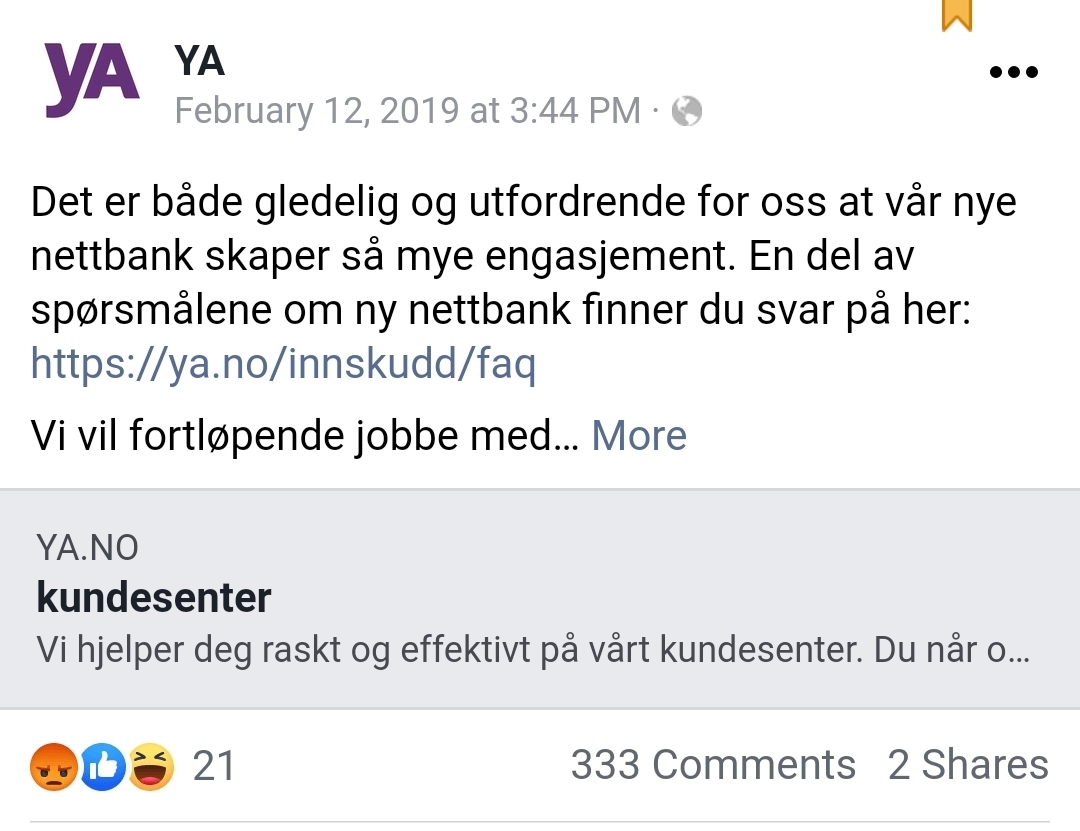Click the YA purple logo avatar

(x=92, y=79)
